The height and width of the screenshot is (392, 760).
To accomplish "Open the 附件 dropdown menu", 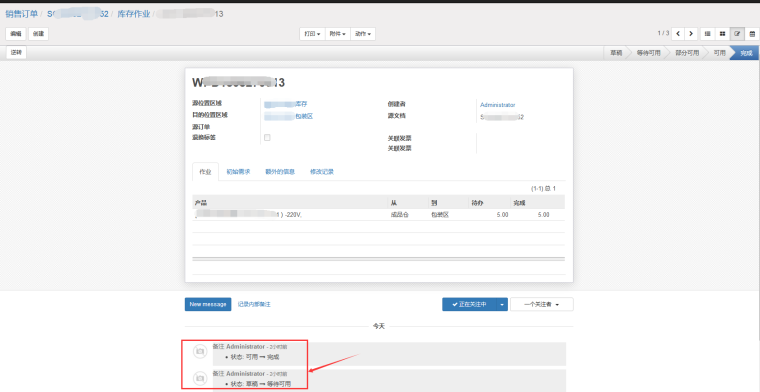I will coord(337,34).
